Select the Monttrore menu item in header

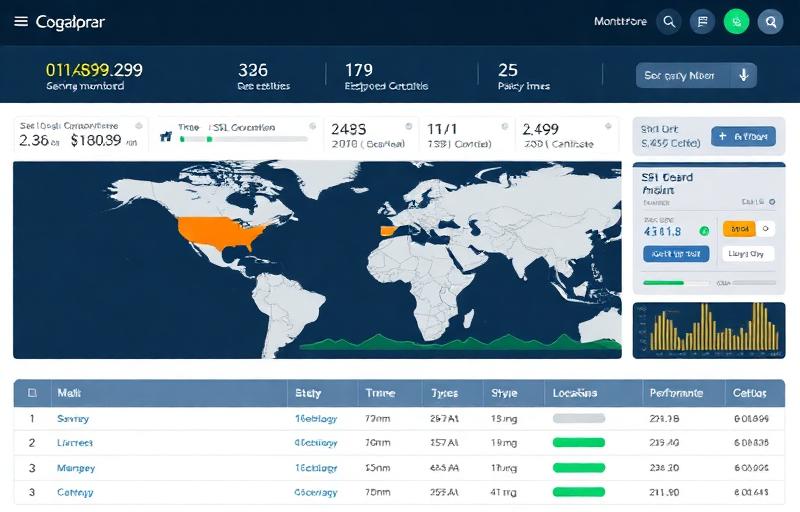click(620, 21)
